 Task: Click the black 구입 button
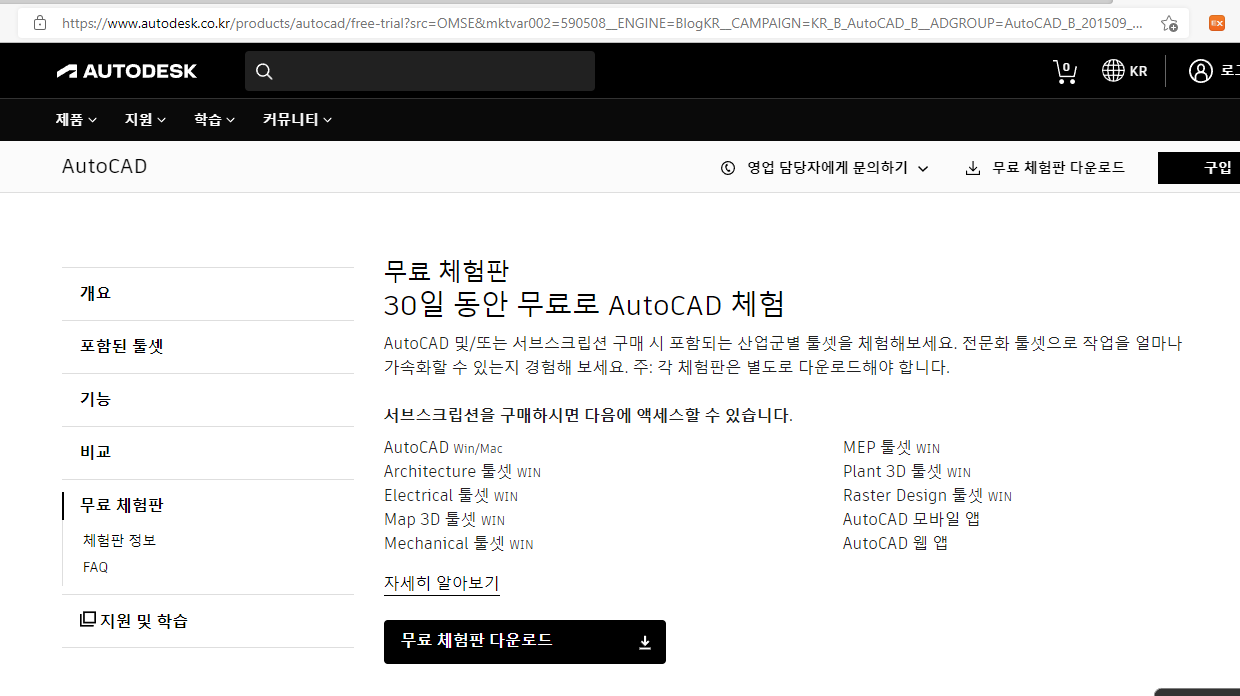point(1199,168)
